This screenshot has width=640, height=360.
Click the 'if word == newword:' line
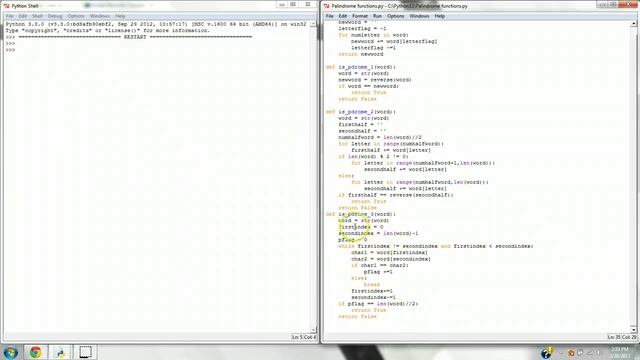coord(369,86)
